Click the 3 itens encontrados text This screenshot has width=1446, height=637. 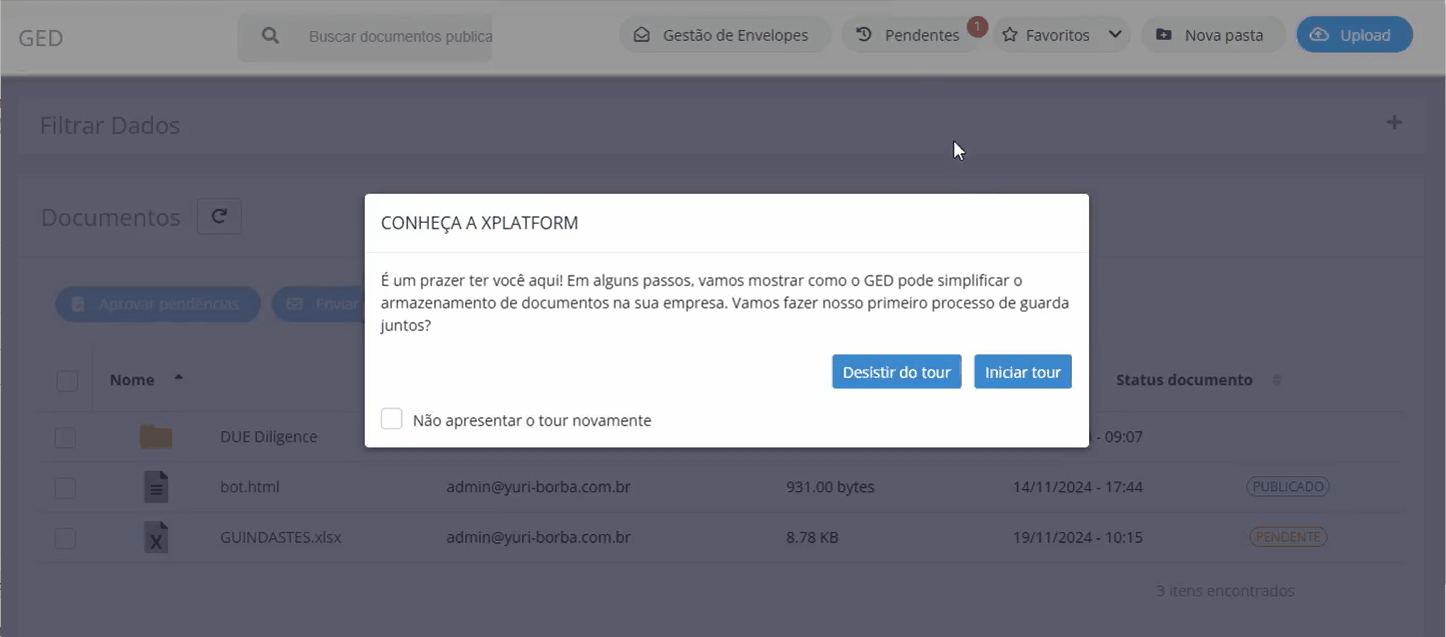1225,591
